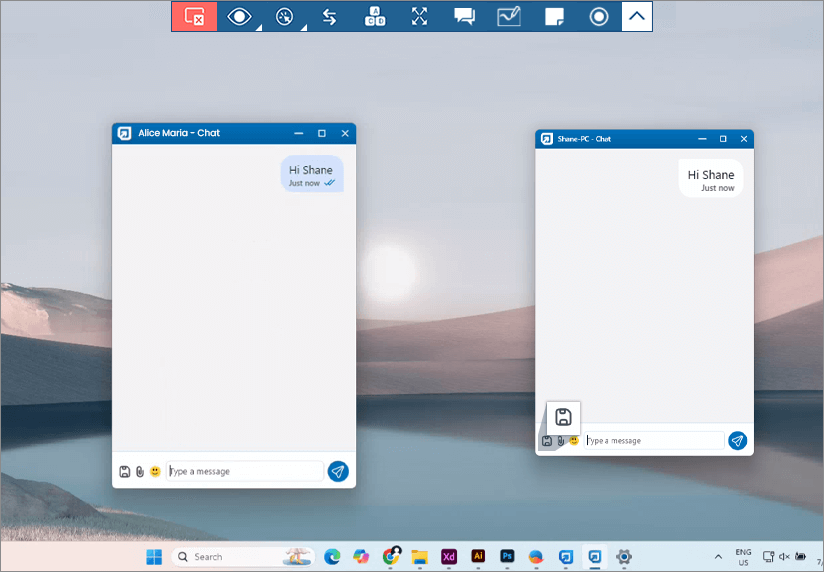Viewport: 824px width, 572px height.
Task: Click the sticky note icon in toolbar
Action: (554, 16)
